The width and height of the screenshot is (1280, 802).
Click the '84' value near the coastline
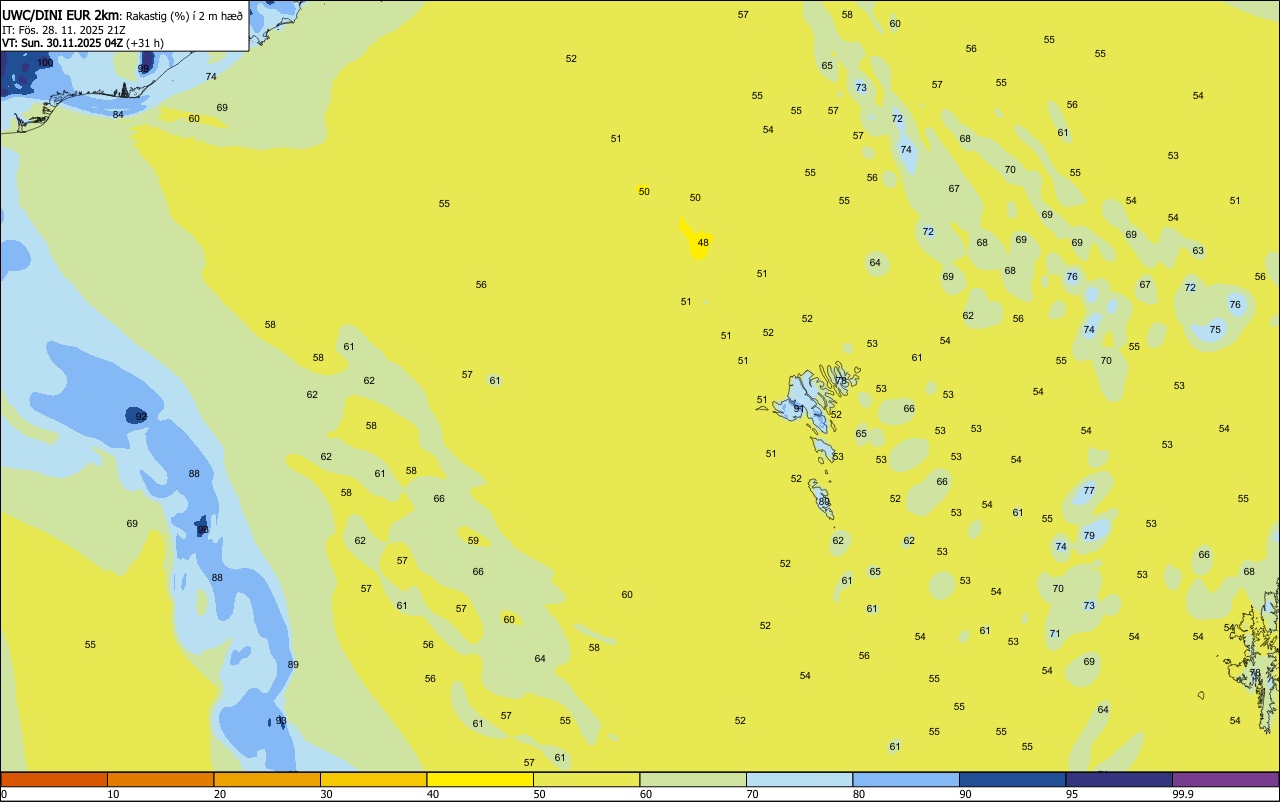(118, 114)
